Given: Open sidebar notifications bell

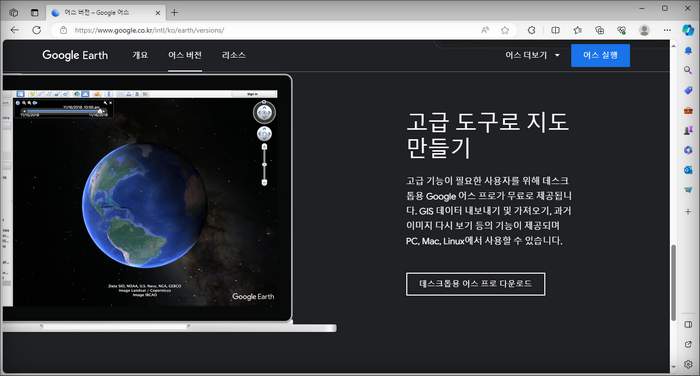Looking at the screenshot, I should [x=688, y=51].
